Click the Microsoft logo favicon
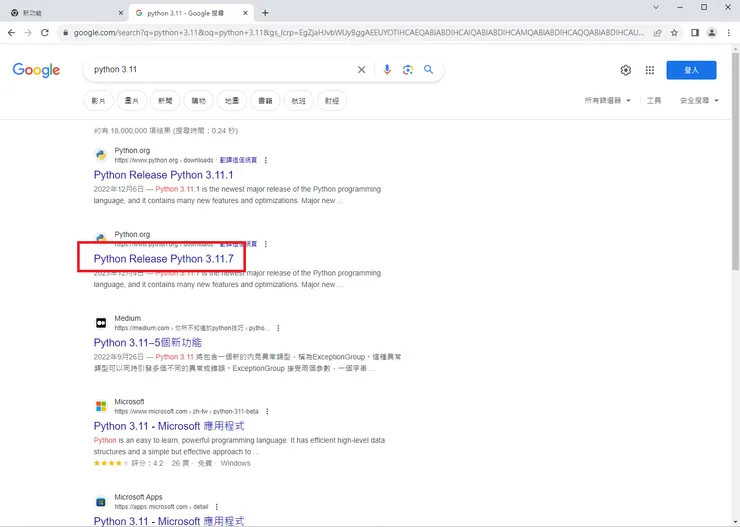Image resolution: width=740 pixels, height=527 pixels. click(101, 406)
